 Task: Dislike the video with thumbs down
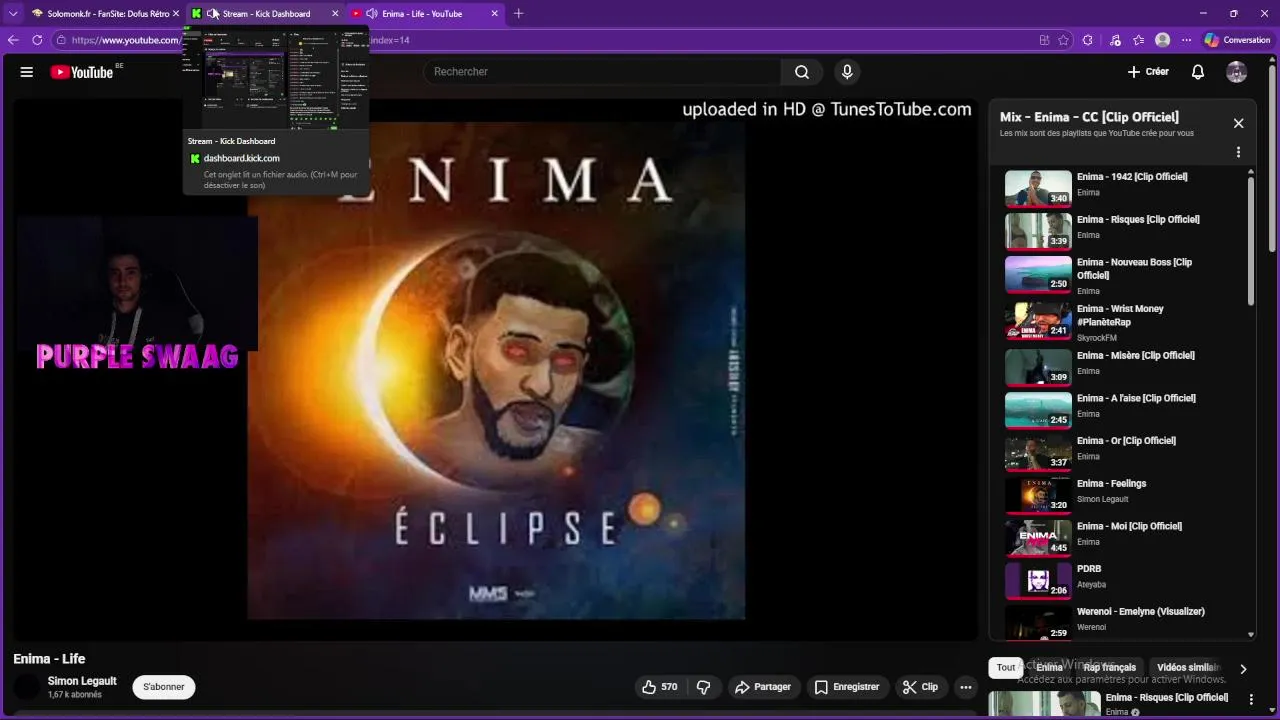point(703,687)
